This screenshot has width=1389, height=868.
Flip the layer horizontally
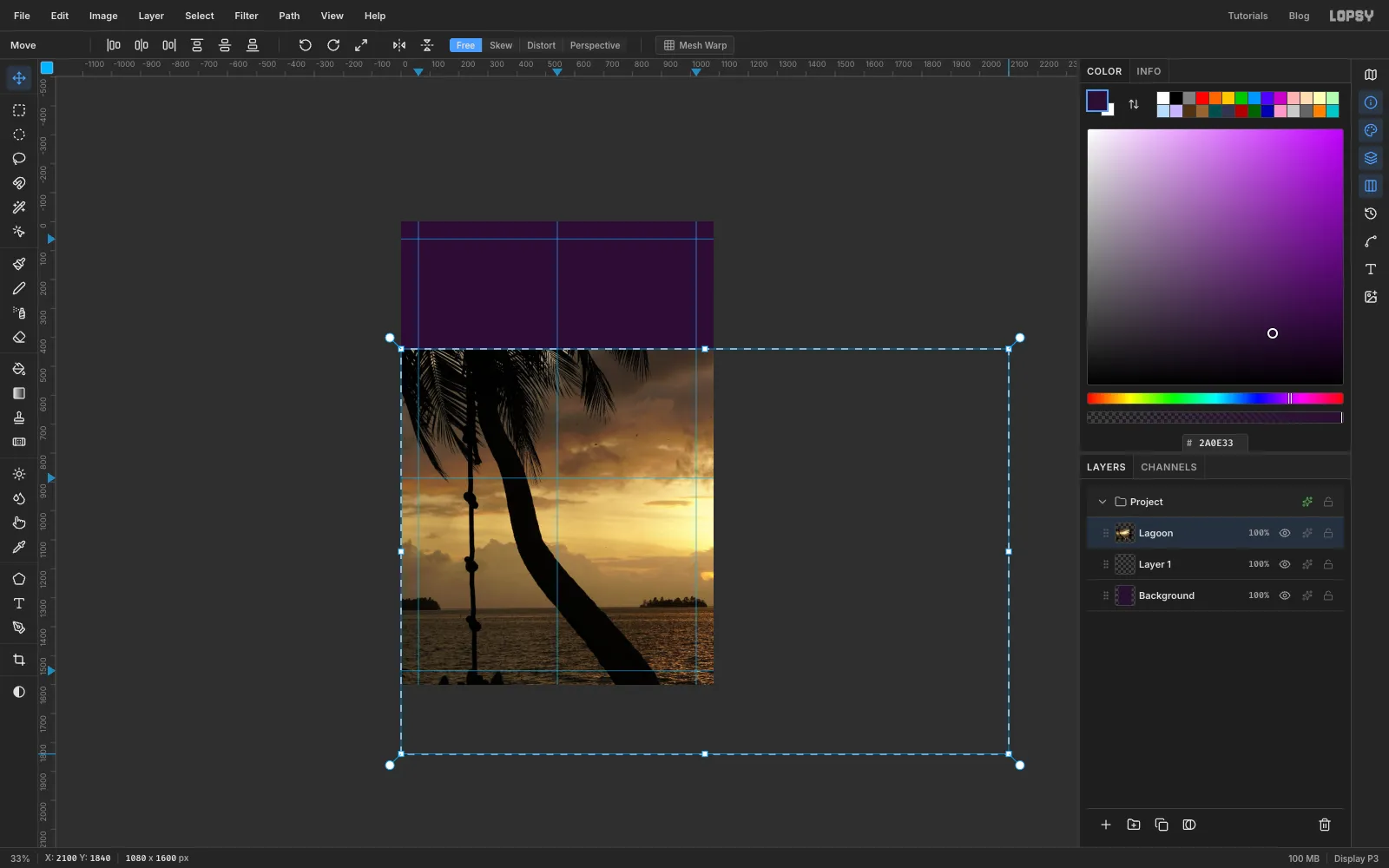[399, 45]
